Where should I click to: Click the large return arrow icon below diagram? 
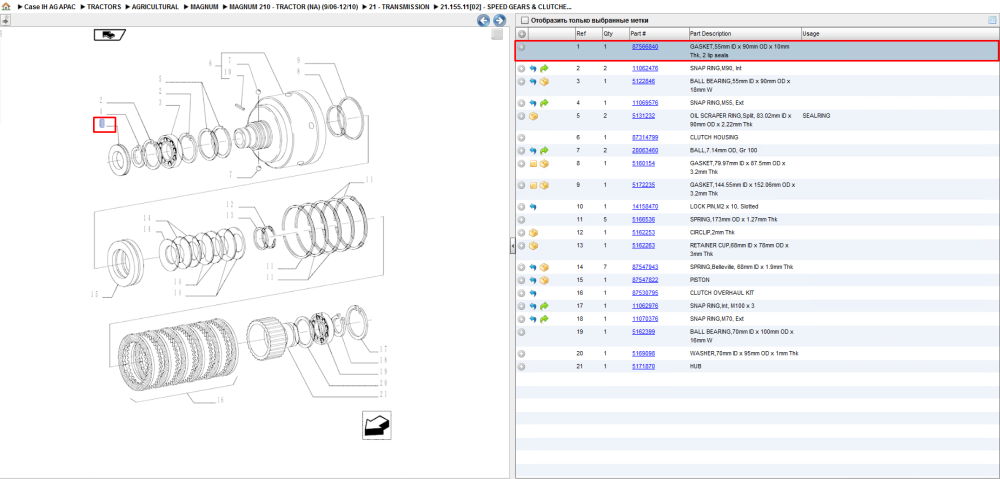point(376,425)
